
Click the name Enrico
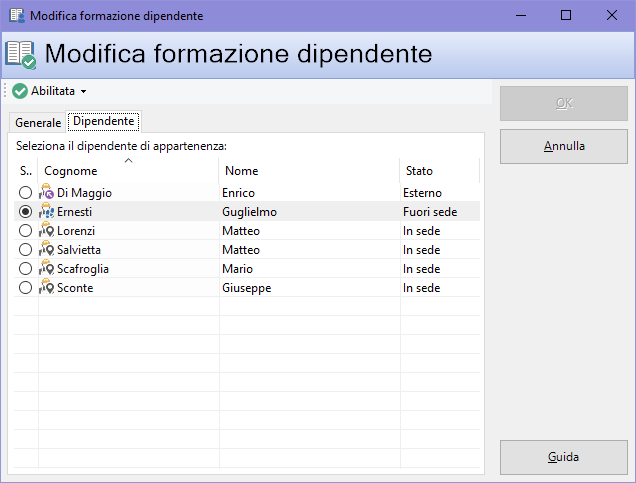coord(238,193)
